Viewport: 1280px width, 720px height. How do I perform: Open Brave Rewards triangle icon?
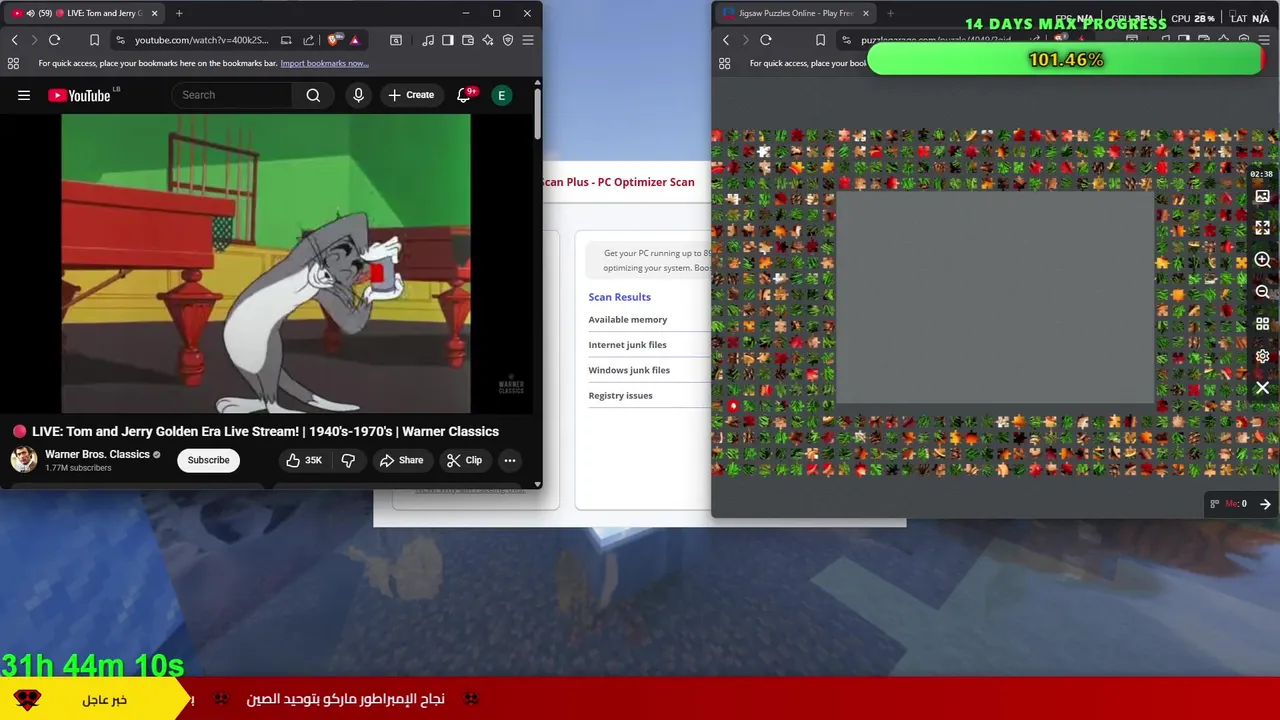coord(354,40)
